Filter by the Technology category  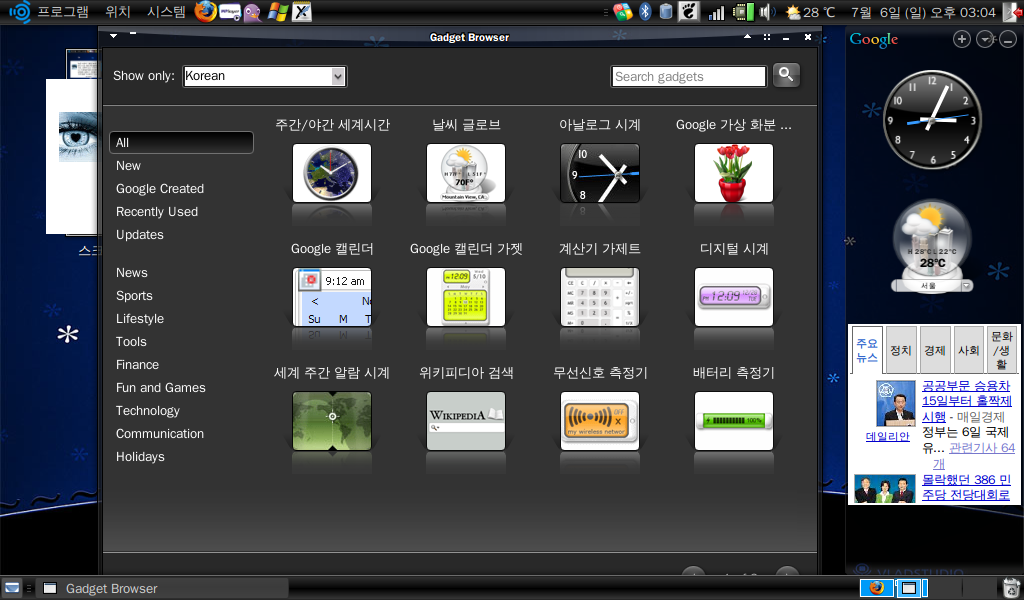pyautogui.click(x=148, y=411)
